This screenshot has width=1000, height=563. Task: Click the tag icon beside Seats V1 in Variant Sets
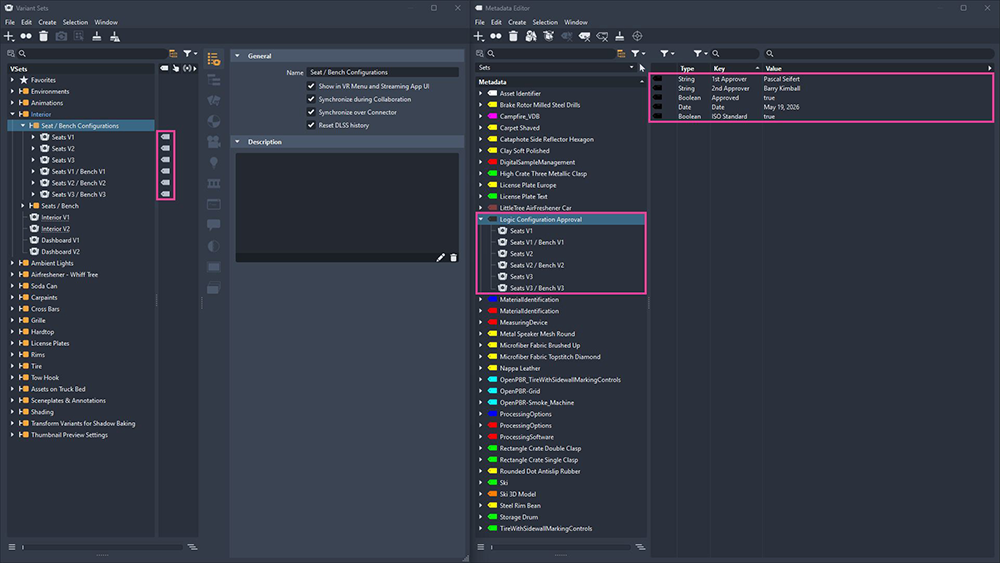click(166, 137)
